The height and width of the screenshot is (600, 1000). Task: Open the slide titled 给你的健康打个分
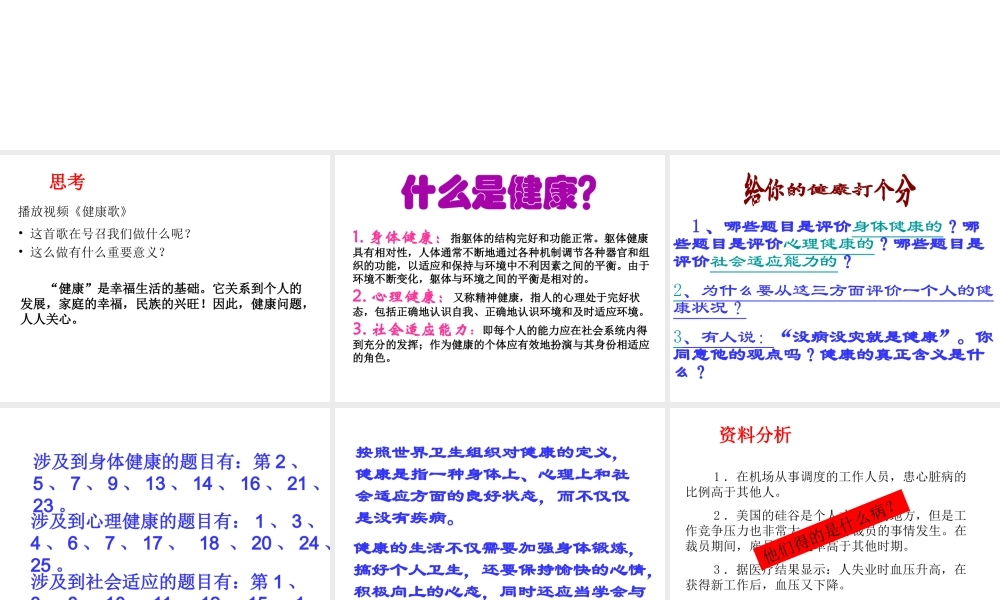tap(835, 278)
